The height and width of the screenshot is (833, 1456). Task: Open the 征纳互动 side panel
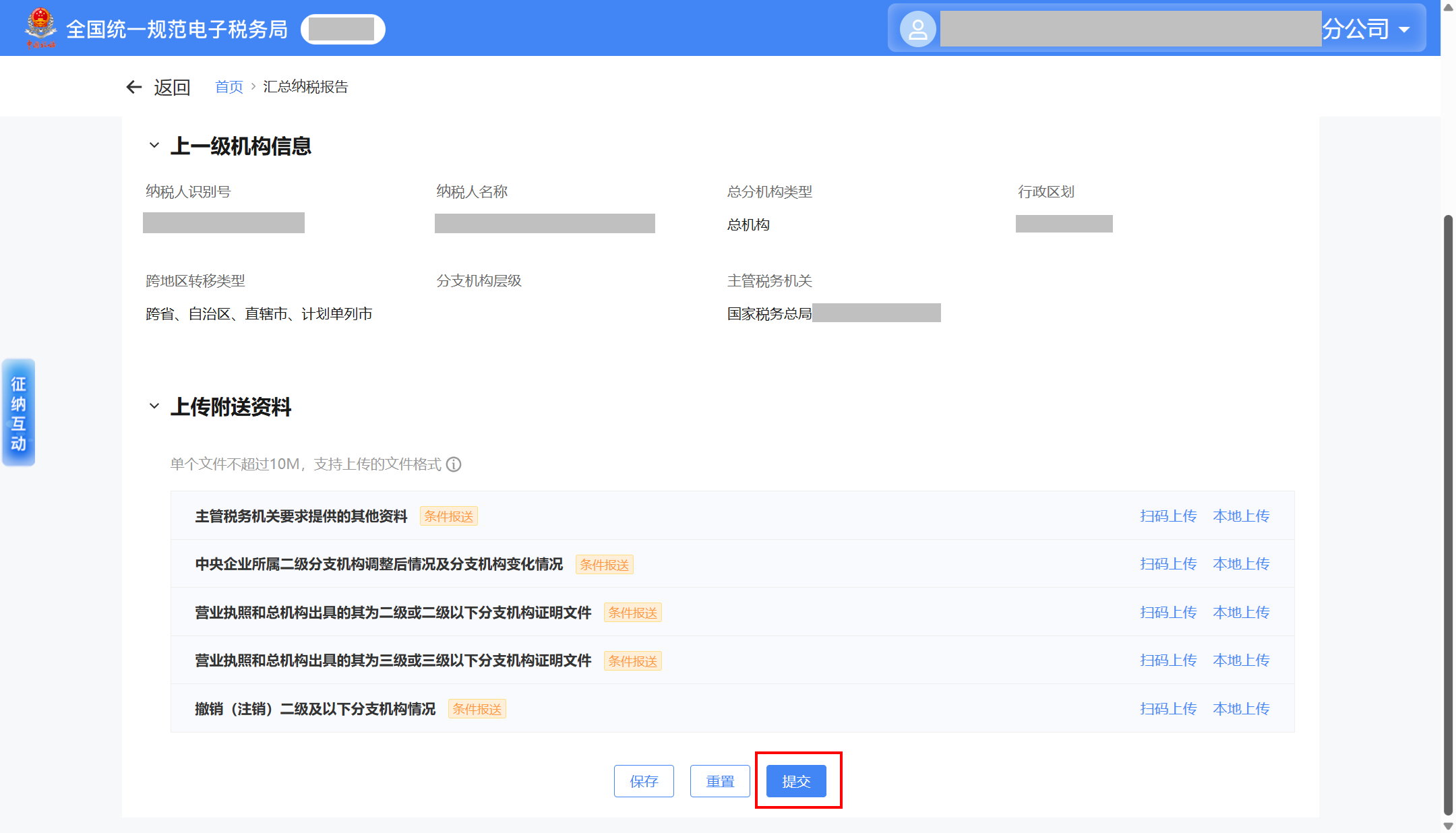tap(18, 413)
